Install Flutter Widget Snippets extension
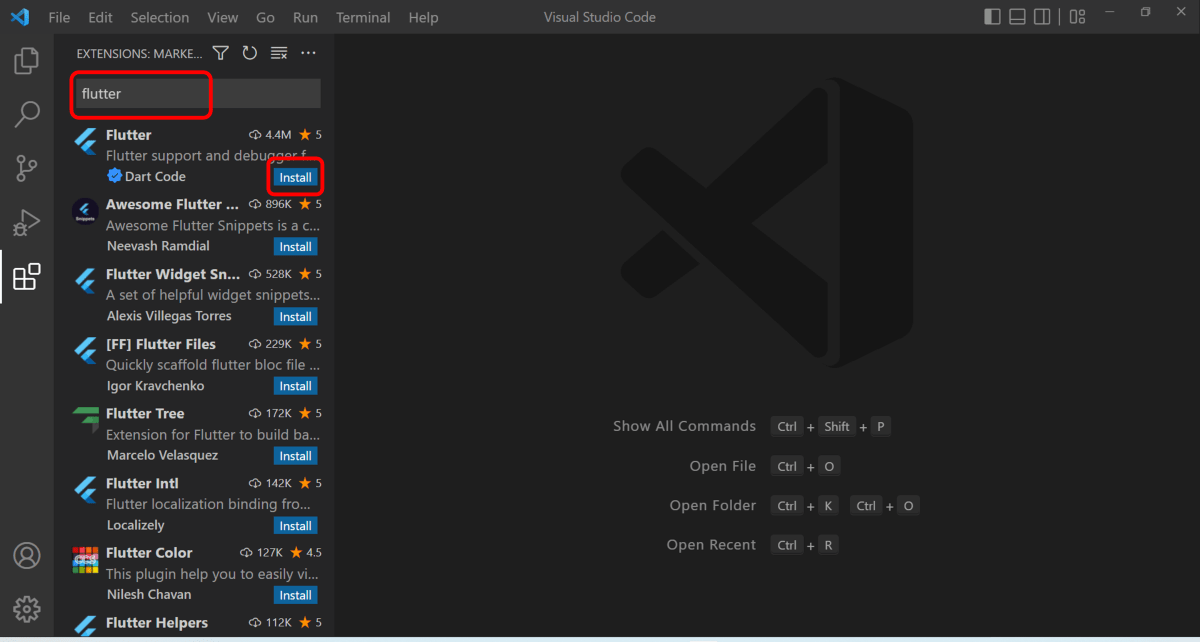This screenshot has width=1200, height=642. pyautogui.click(x=296, y=317)
